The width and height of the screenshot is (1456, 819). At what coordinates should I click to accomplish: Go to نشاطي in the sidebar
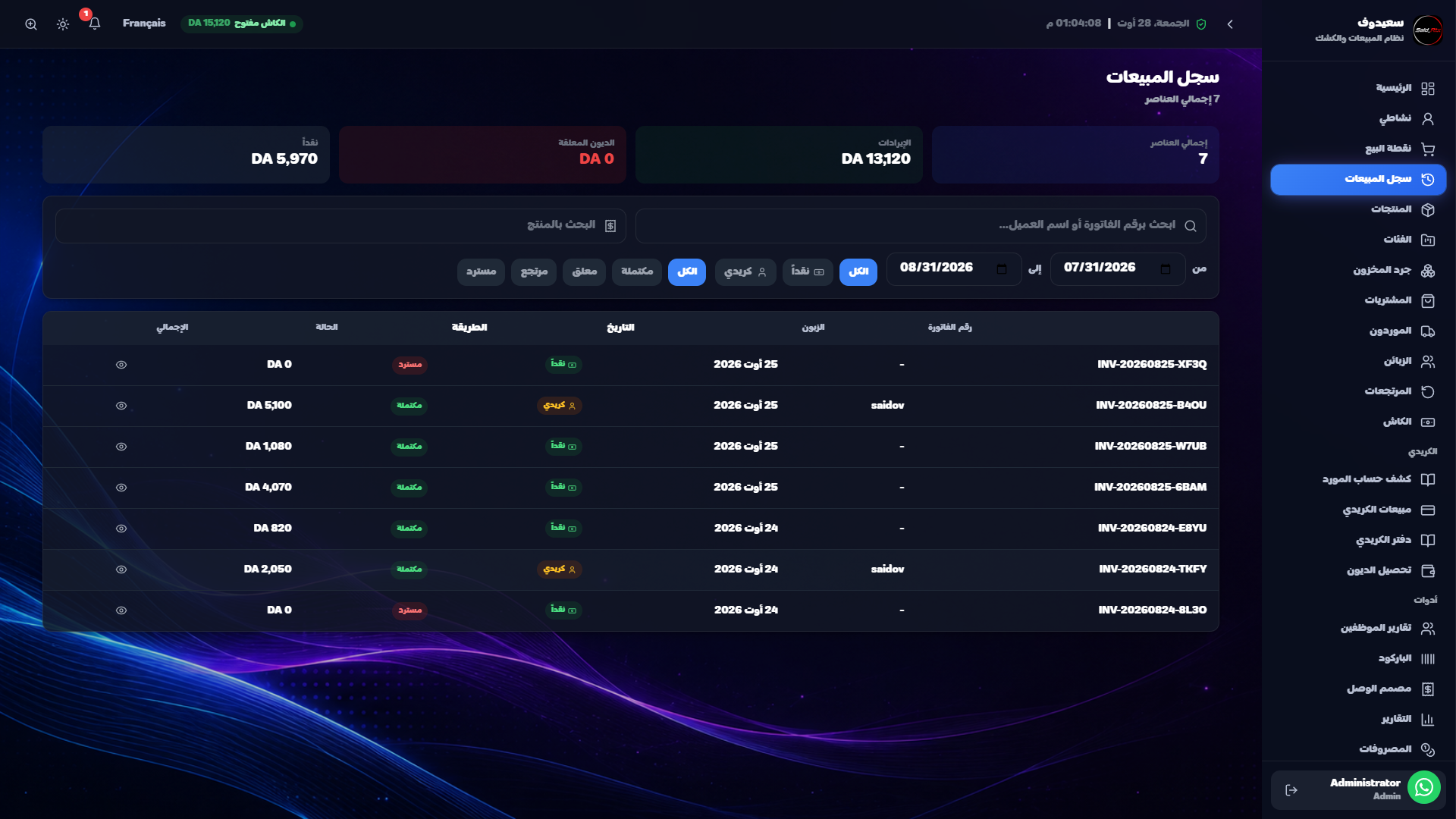click(1358, 119)
